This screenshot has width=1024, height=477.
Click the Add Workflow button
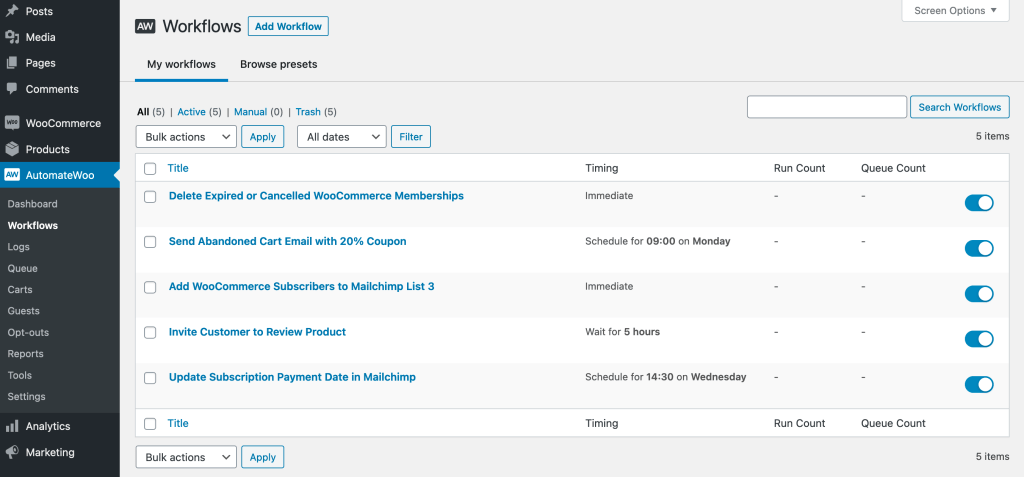point(288,26)
